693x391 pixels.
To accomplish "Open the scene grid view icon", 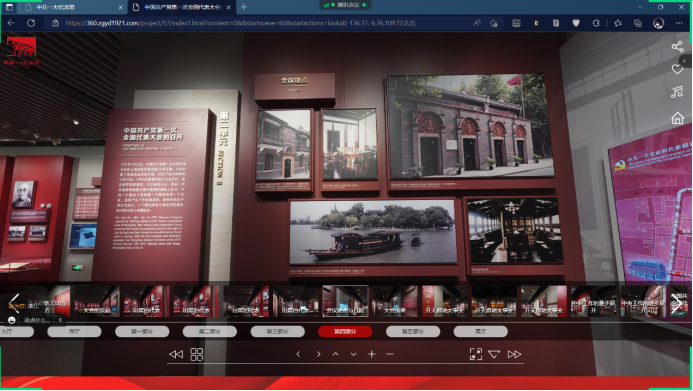I will [197, 354].
